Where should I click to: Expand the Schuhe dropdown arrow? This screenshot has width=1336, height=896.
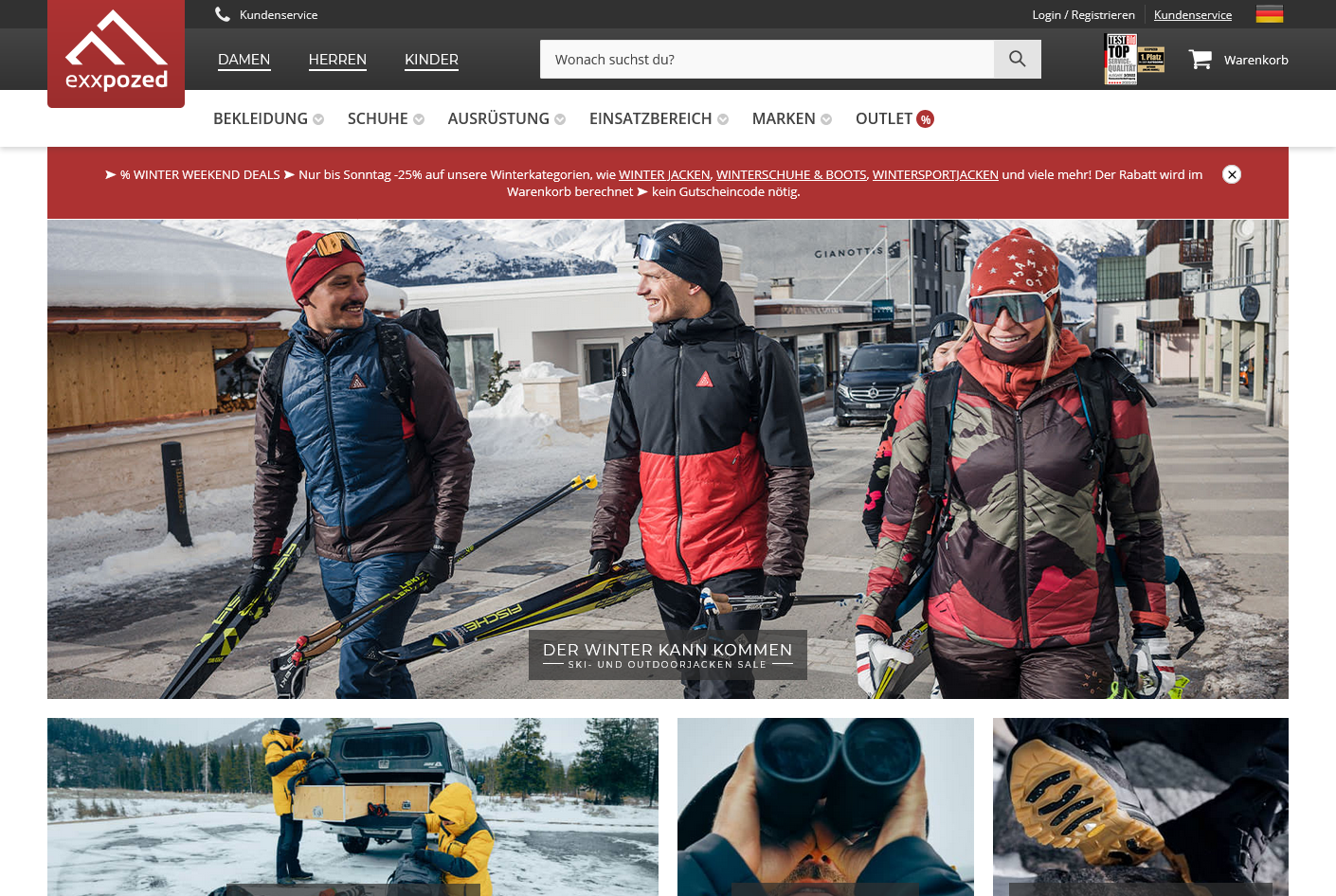419,119
